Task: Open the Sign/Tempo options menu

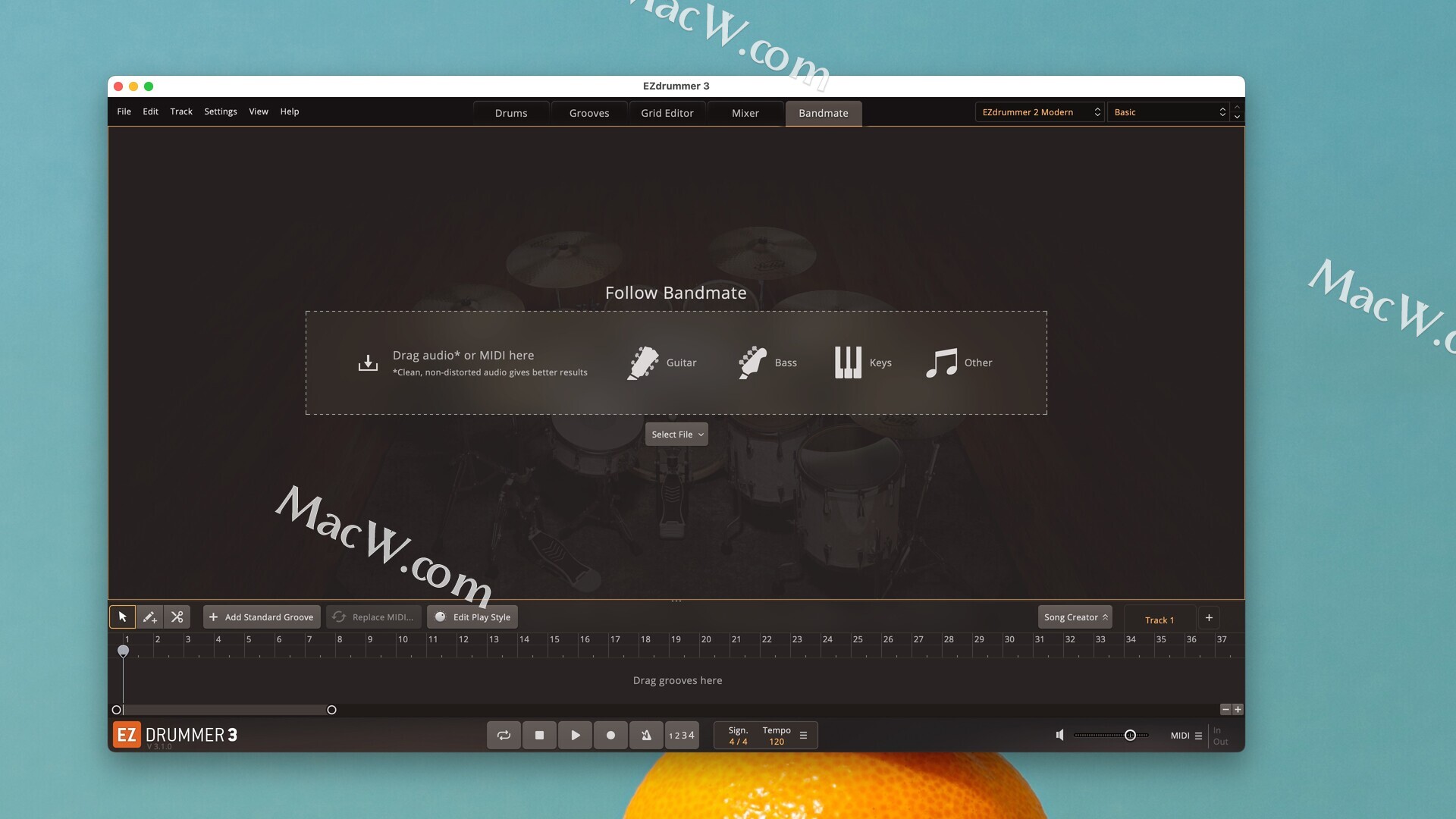Action: coord(803,736)
